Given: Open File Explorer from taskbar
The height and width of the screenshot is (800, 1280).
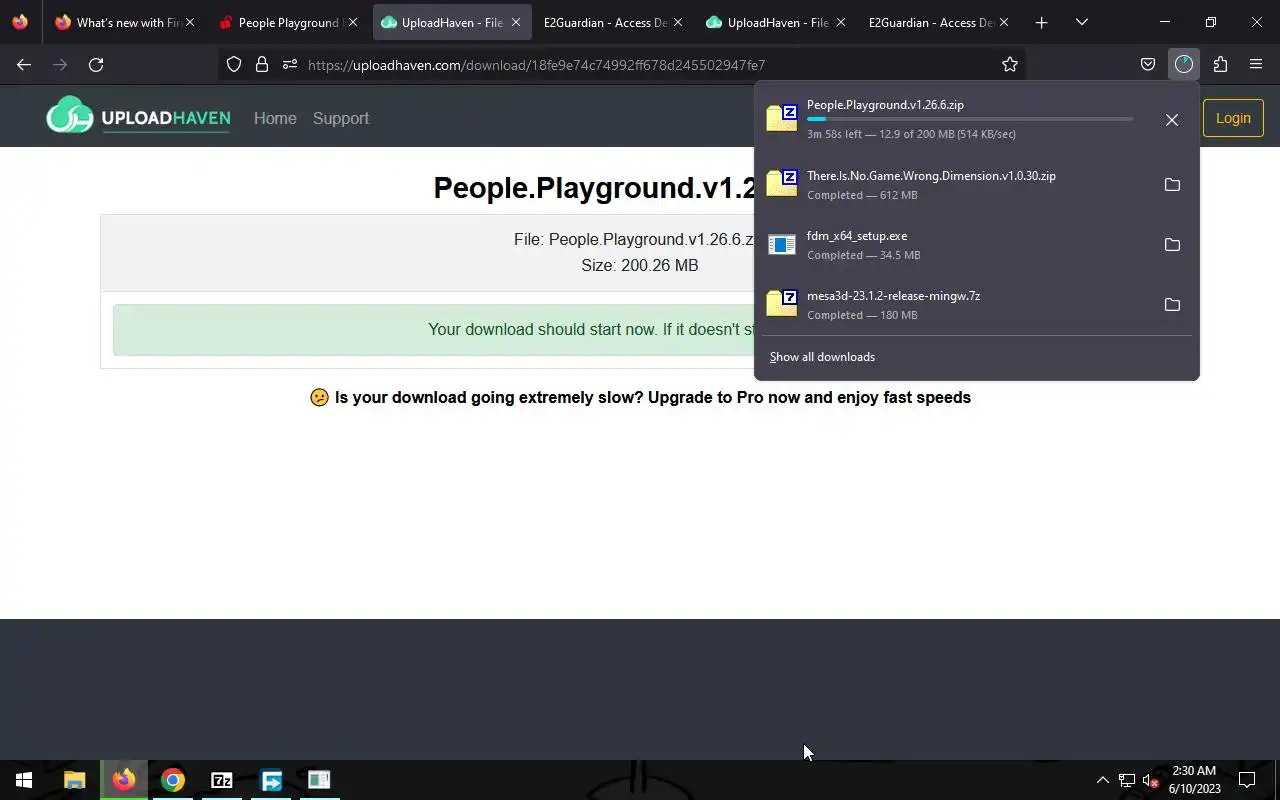Looking at the screenshot, I should point(74,780).
